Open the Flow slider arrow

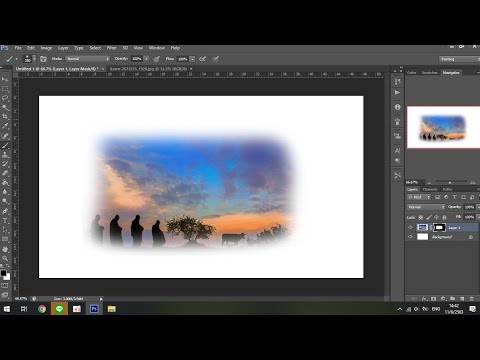click(x=192, y=59)
